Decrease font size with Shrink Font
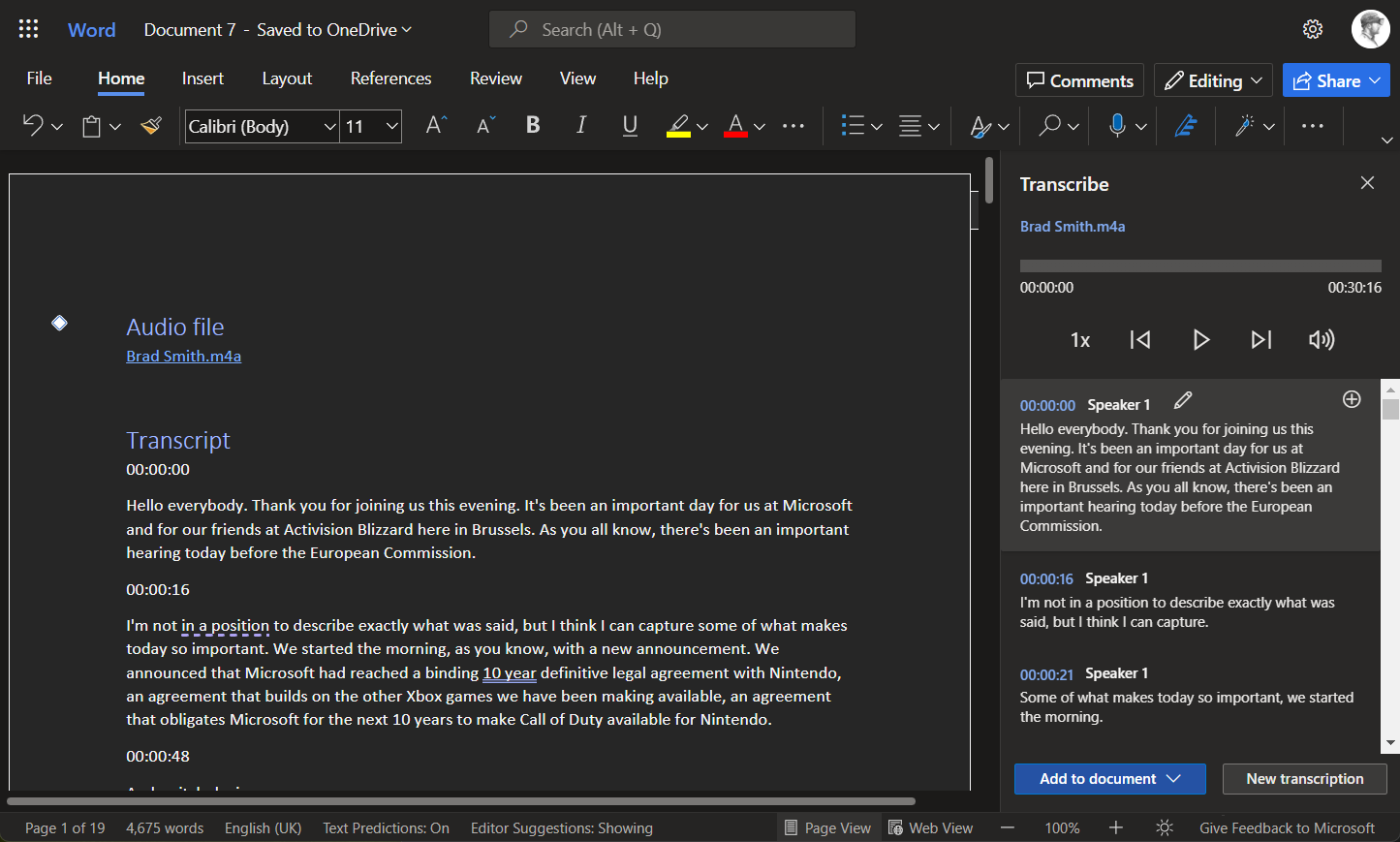 pos(485,125)
